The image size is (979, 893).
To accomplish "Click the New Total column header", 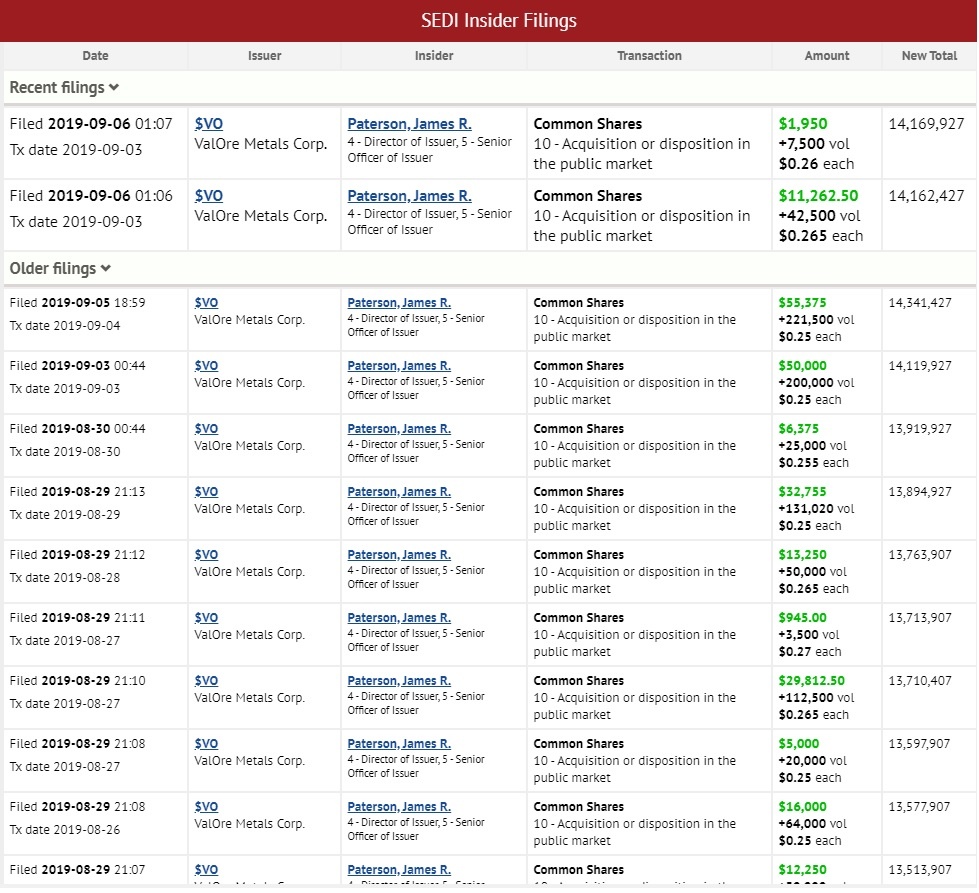I will [929, 56].
